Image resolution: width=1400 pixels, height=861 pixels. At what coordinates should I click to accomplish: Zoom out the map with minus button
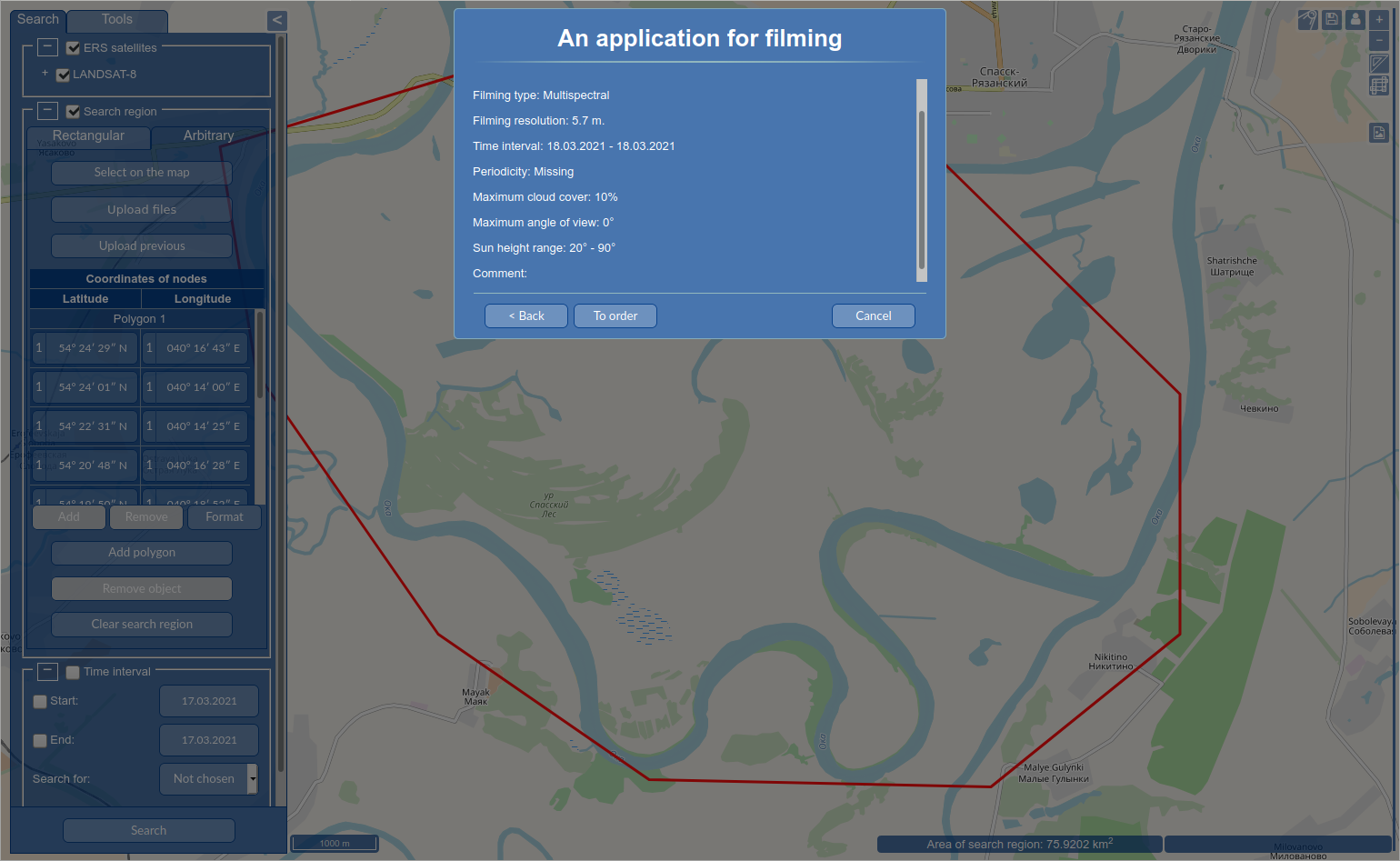[1379, 41]
